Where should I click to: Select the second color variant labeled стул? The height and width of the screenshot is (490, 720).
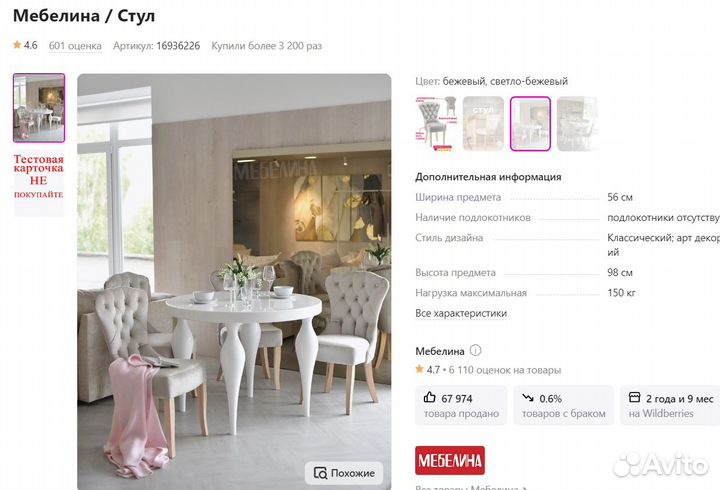[x=483, y=124]
